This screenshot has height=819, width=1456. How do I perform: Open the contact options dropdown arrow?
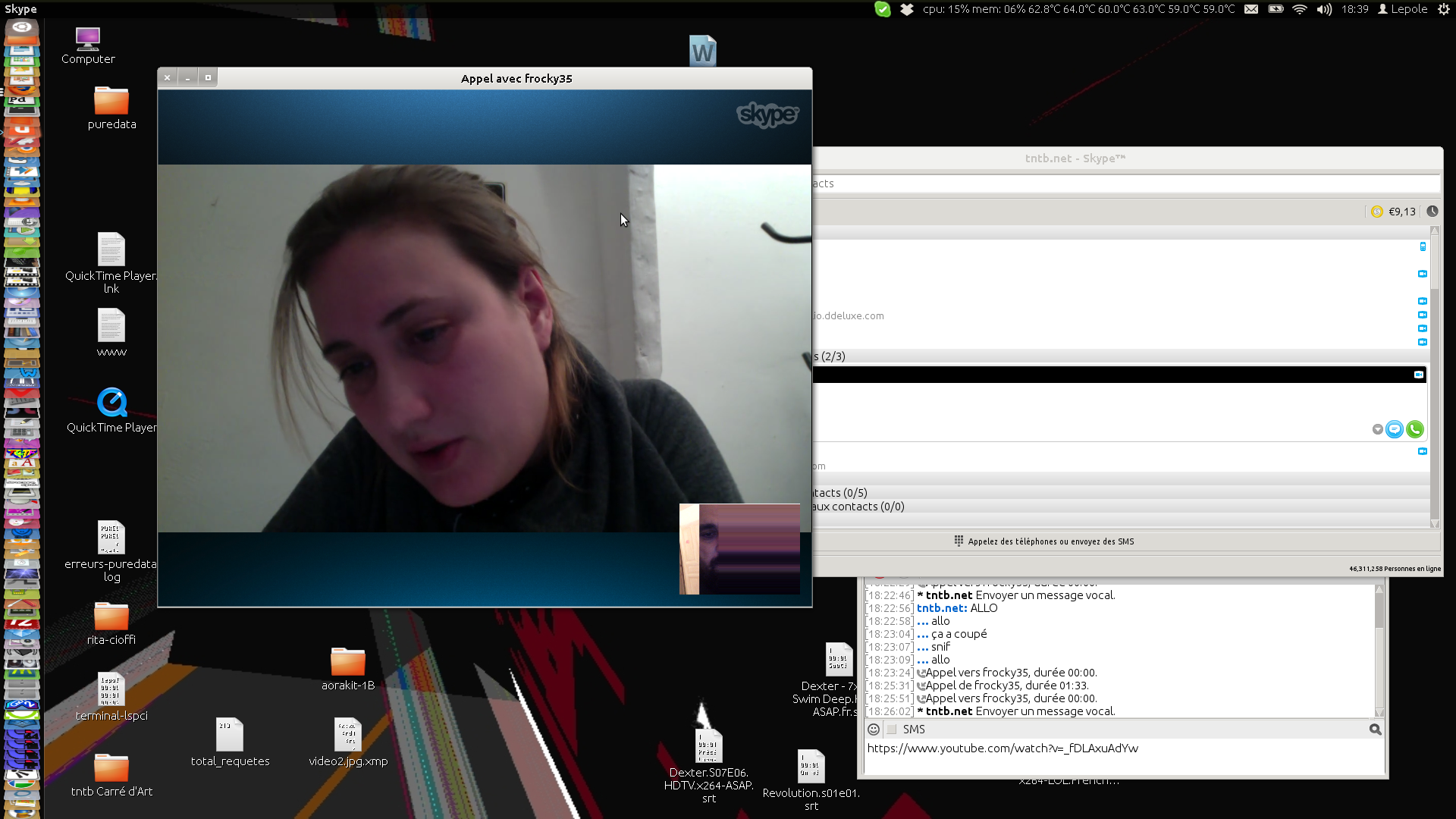pos(1377,430)
